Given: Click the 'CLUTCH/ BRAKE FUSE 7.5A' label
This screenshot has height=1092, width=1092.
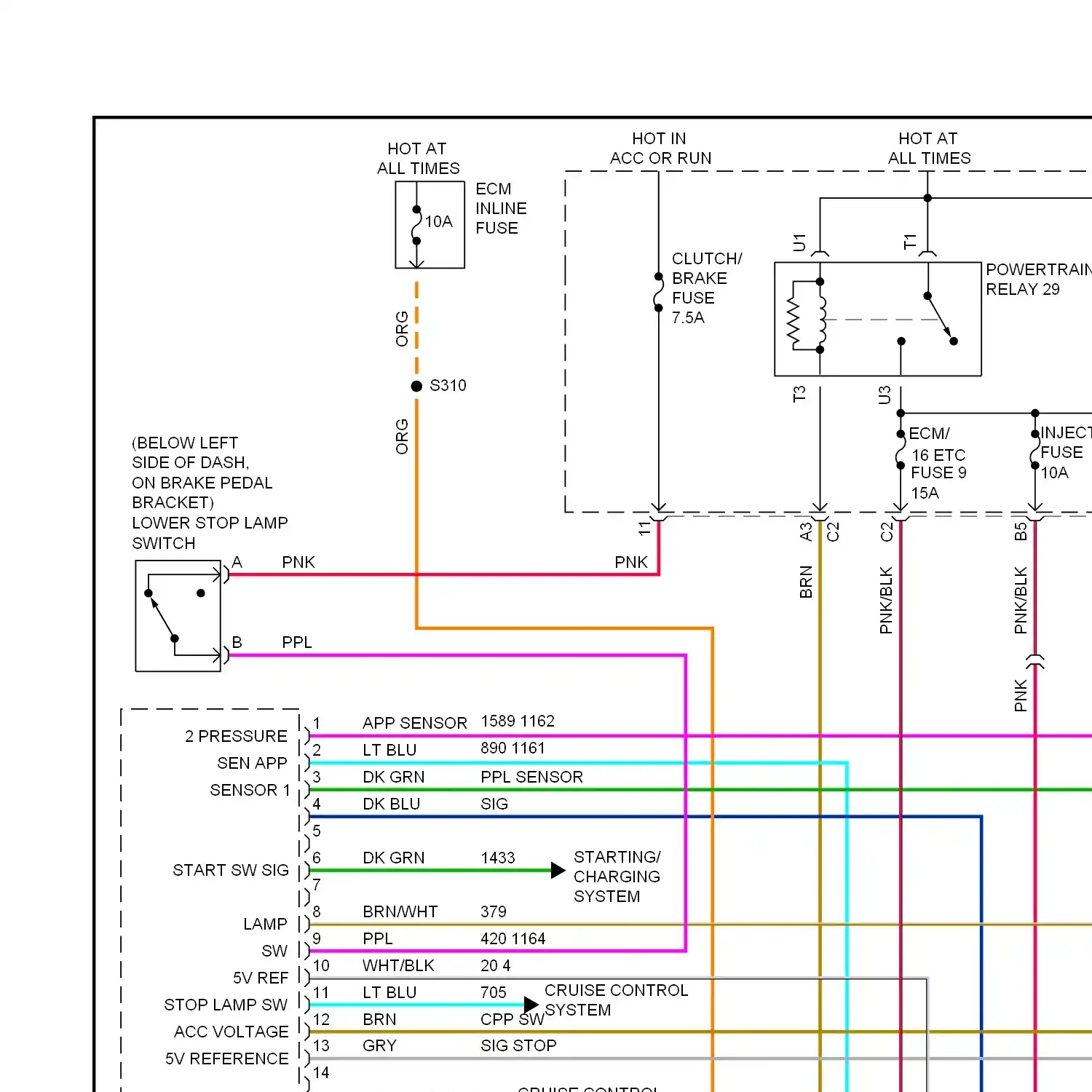Looking at the screenshot, I should (x=707, y=288).
